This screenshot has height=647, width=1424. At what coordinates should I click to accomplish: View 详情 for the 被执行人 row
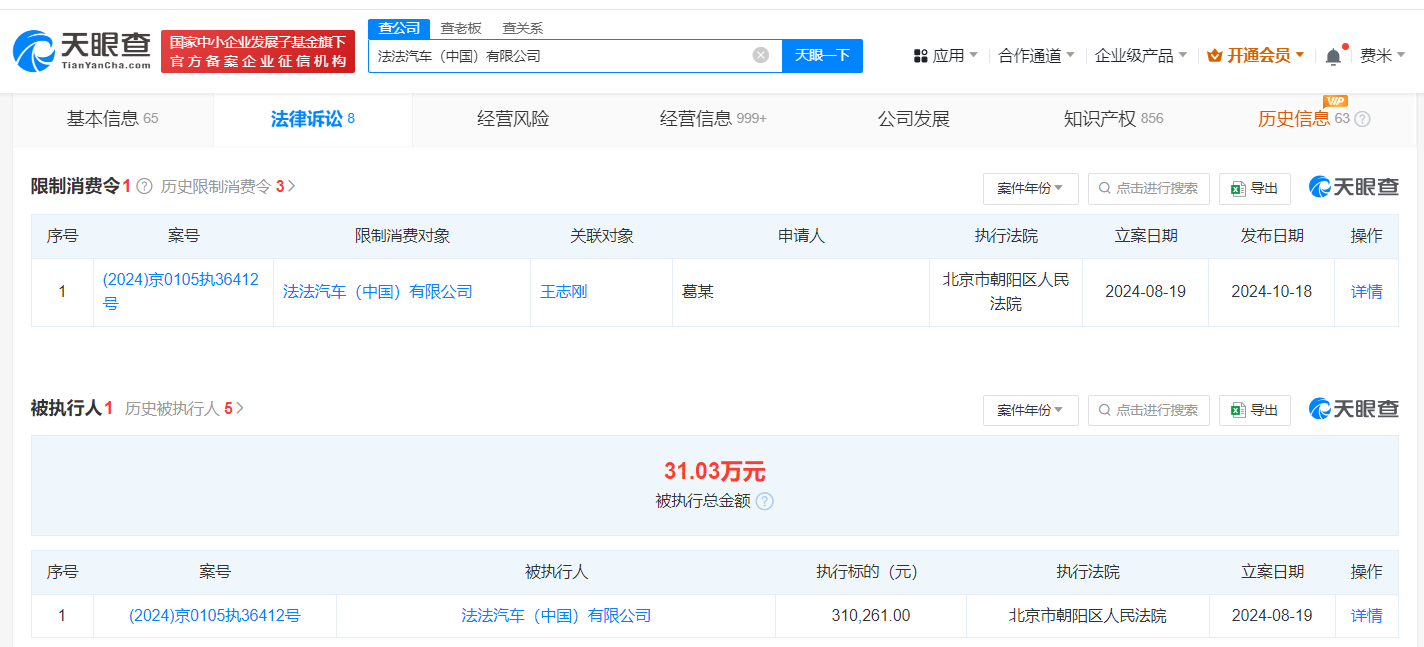point(1366,616)
